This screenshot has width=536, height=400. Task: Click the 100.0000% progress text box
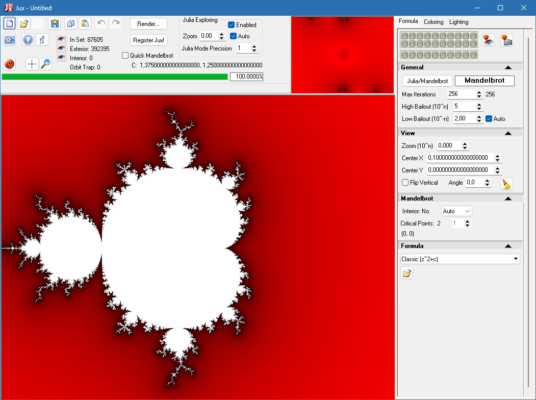tap(246, 77)
